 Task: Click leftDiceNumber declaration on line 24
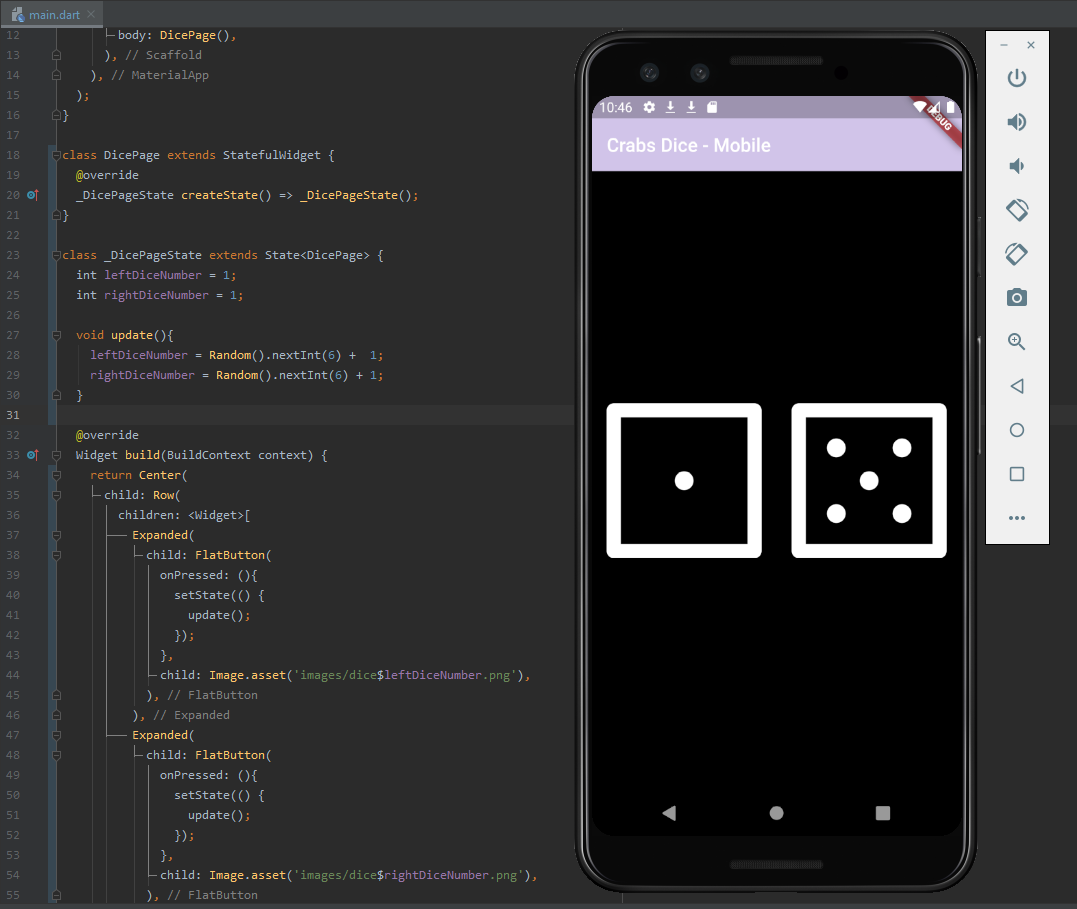coord(152,275)
